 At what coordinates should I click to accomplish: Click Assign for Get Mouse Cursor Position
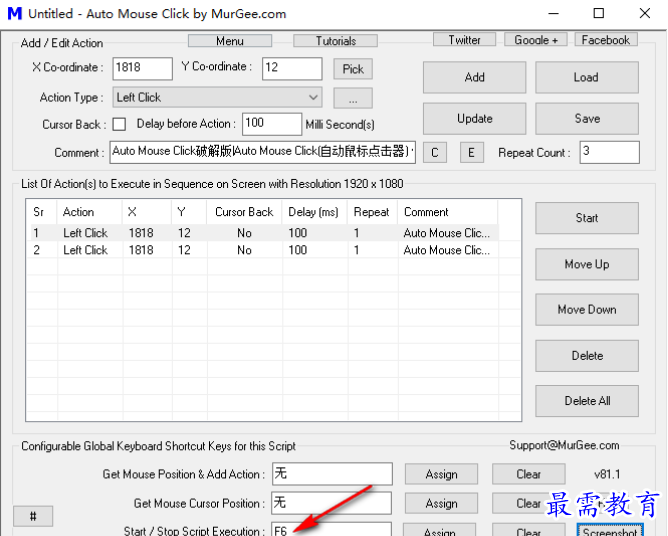click(441, 504)
